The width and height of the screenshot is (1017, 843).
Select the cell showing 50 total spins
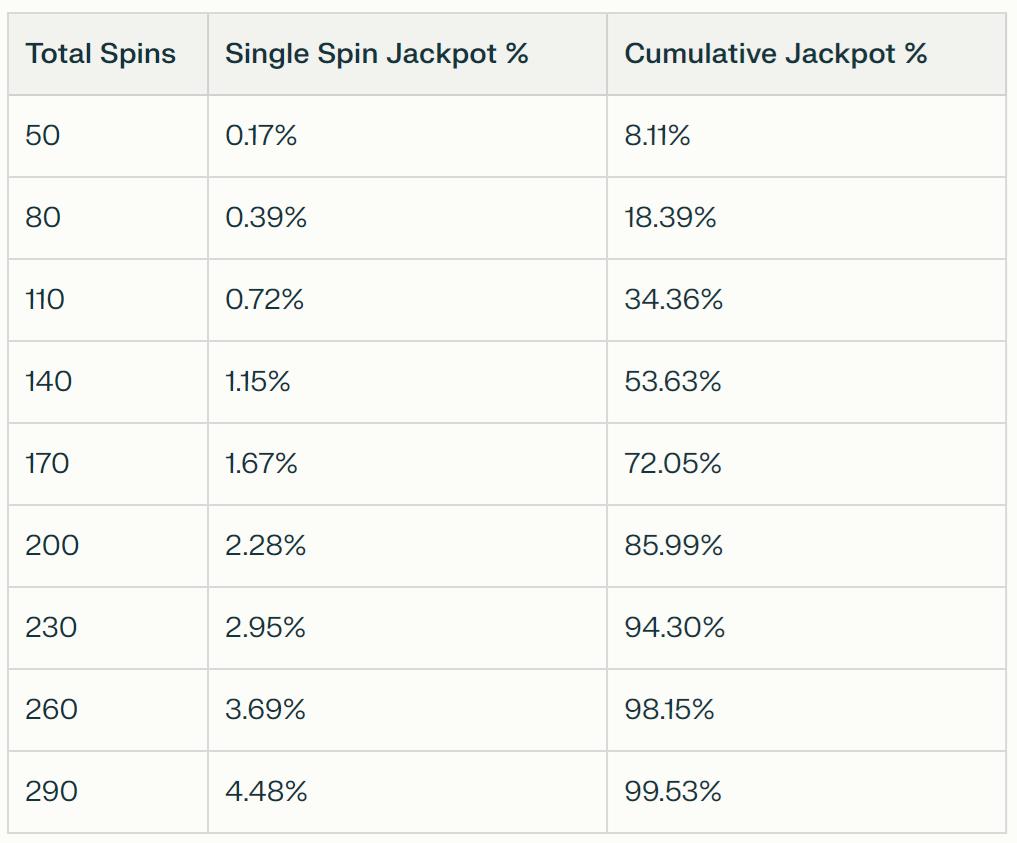tap(43, 136)
